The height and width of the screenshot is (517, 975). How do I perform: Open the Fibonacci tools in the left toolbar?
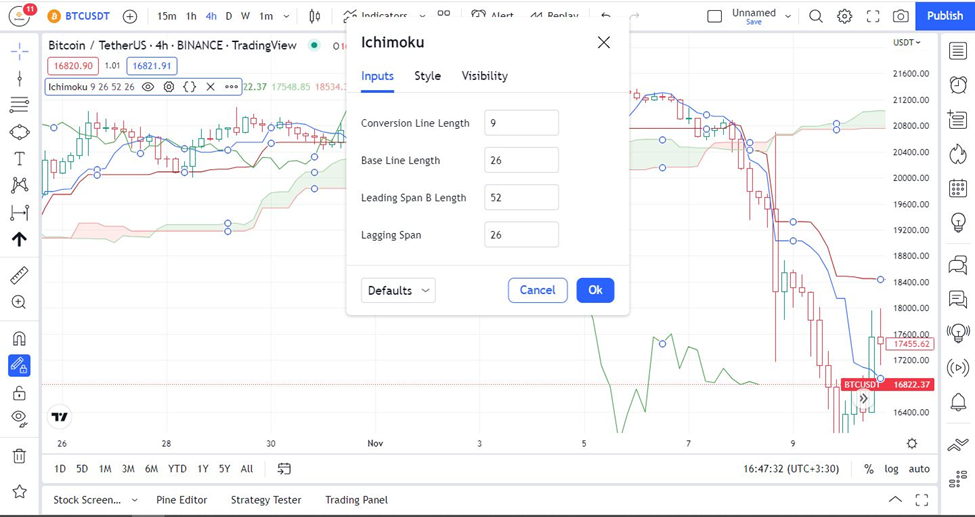pyautogui.click(x=19, y=105)
